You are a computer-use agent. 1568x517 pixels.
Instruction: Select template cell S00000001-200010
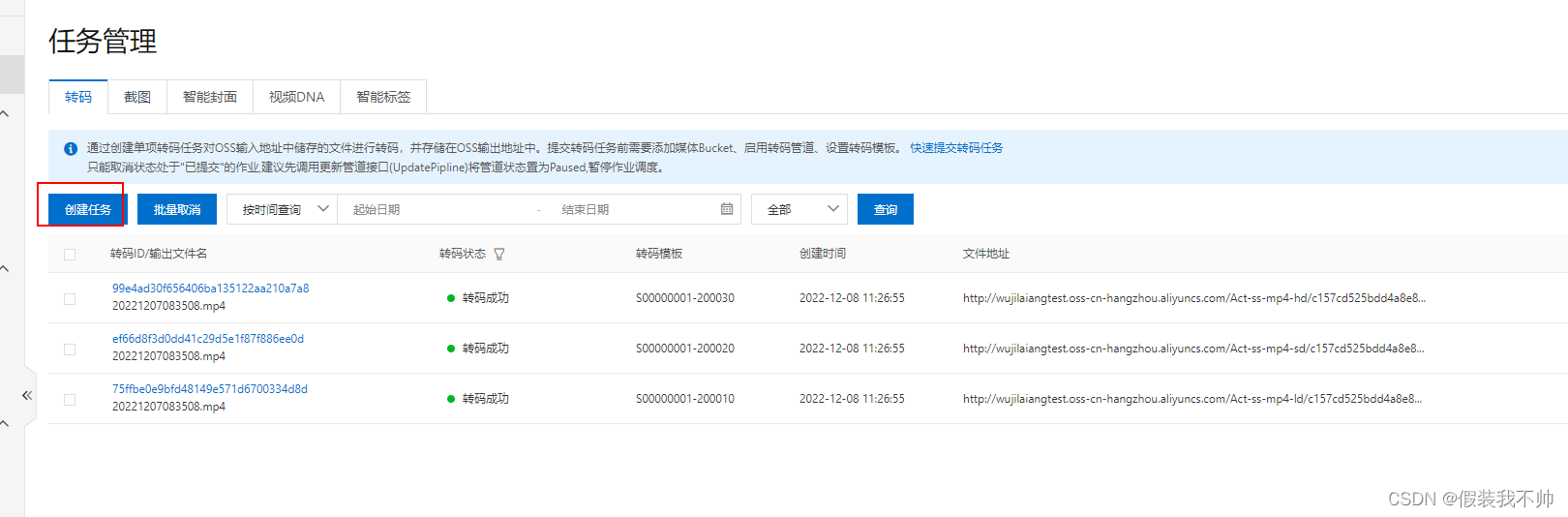click(x=685, y=399)
